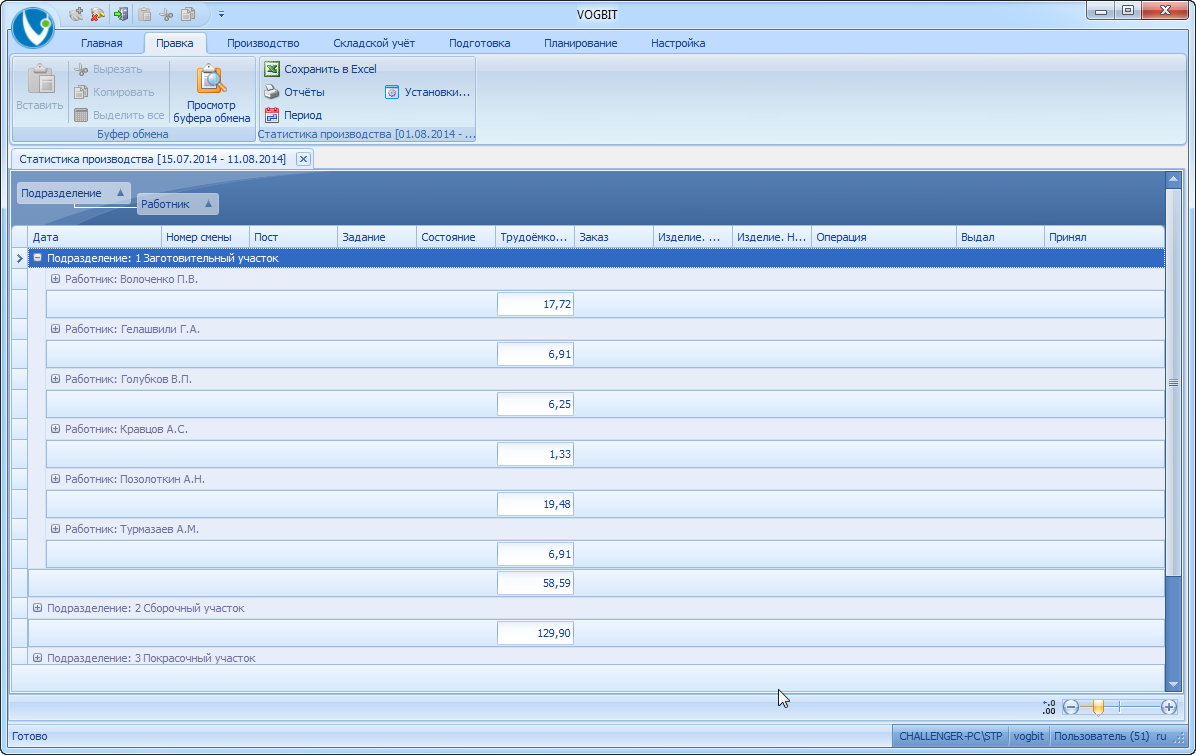This screenshot has height=755, width=1196.
Task: Expand the Работник: Волоченко П.В. row
Action: 56,279
